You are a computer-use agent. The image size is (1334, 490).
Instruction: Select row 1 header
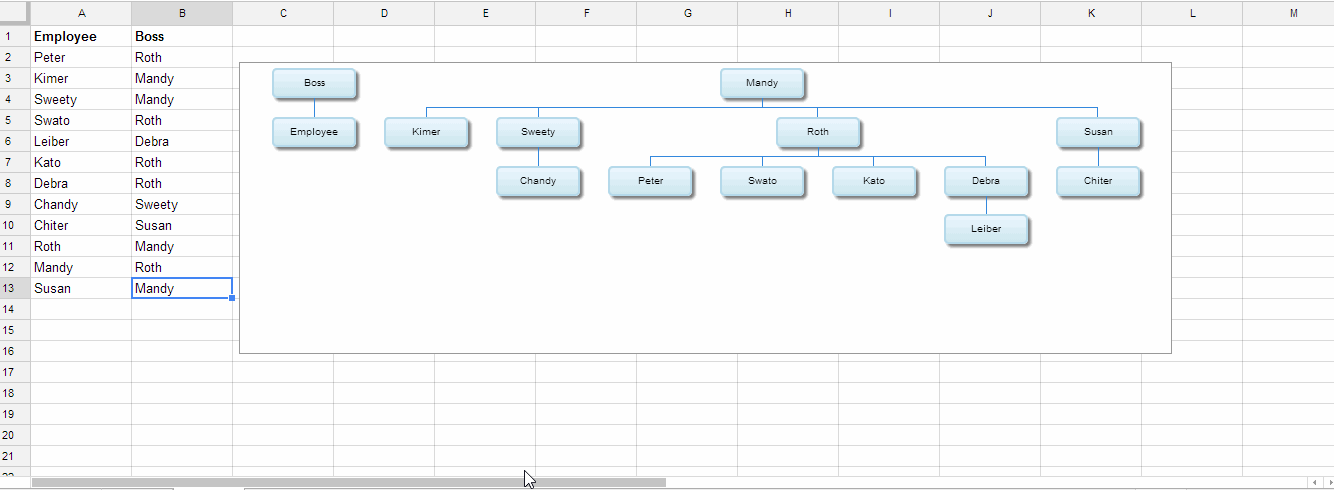pyautogui.click(x=15, y=36)
